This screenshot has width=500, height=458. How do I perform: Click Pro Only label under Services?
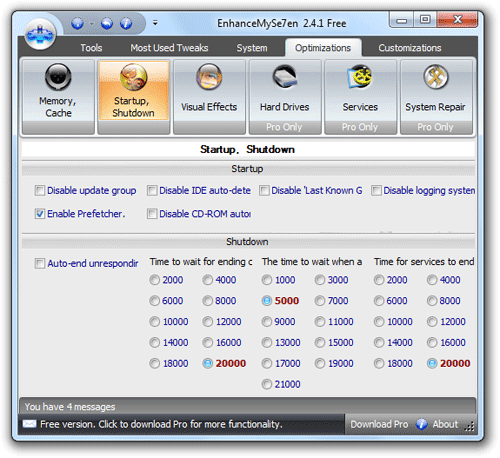coord(360,127)
